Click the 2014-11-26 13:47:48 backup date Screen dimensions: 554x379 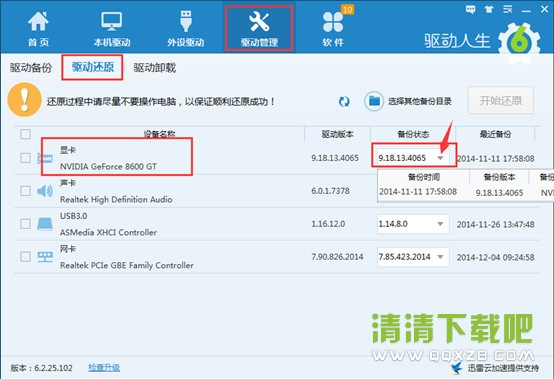pos(495,224)
